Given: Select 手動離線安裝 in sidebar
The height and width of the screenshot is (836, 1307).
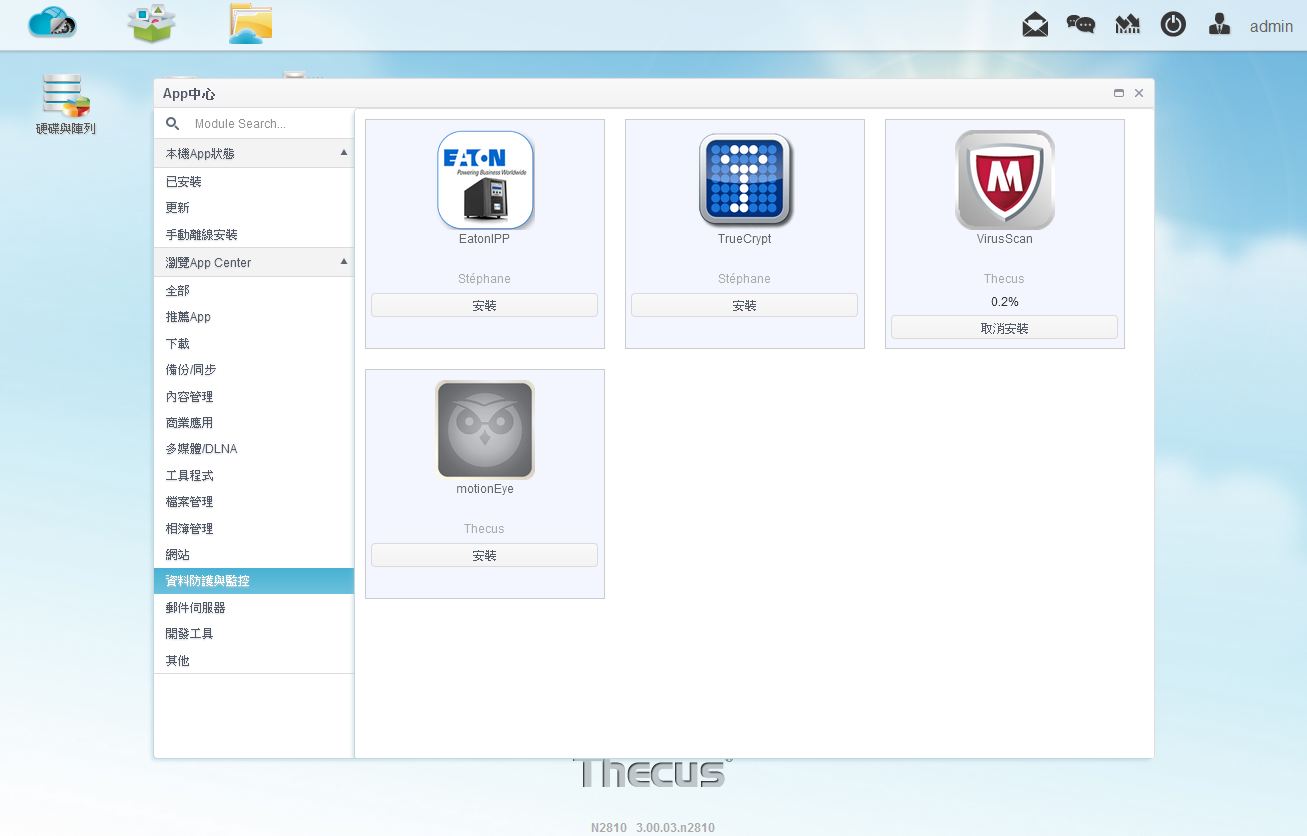Looking at the screenshot, I should coord(254,235).
